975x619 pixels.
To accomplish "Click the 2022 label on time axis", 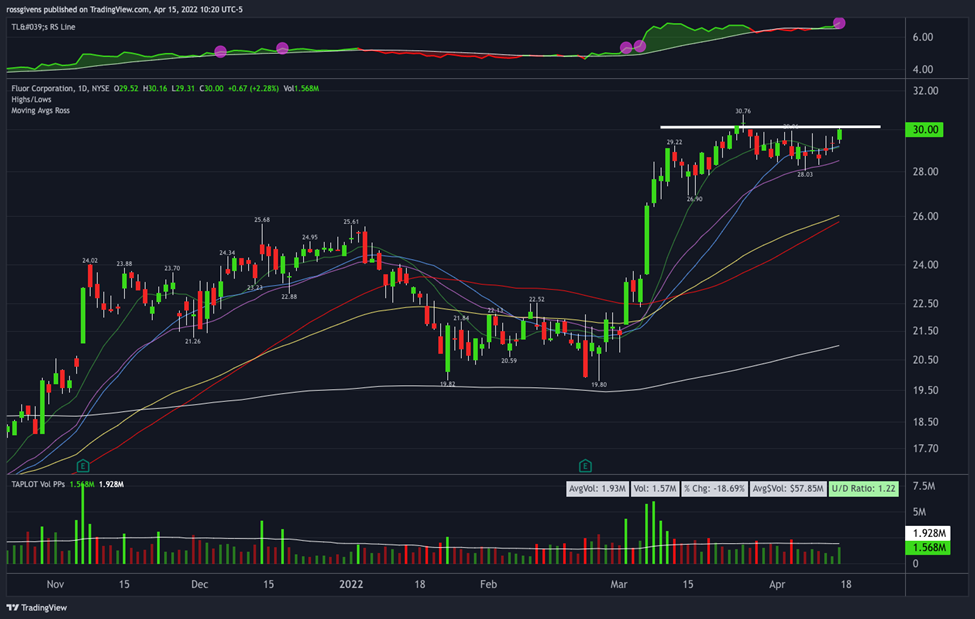I will tap(351, 584).
